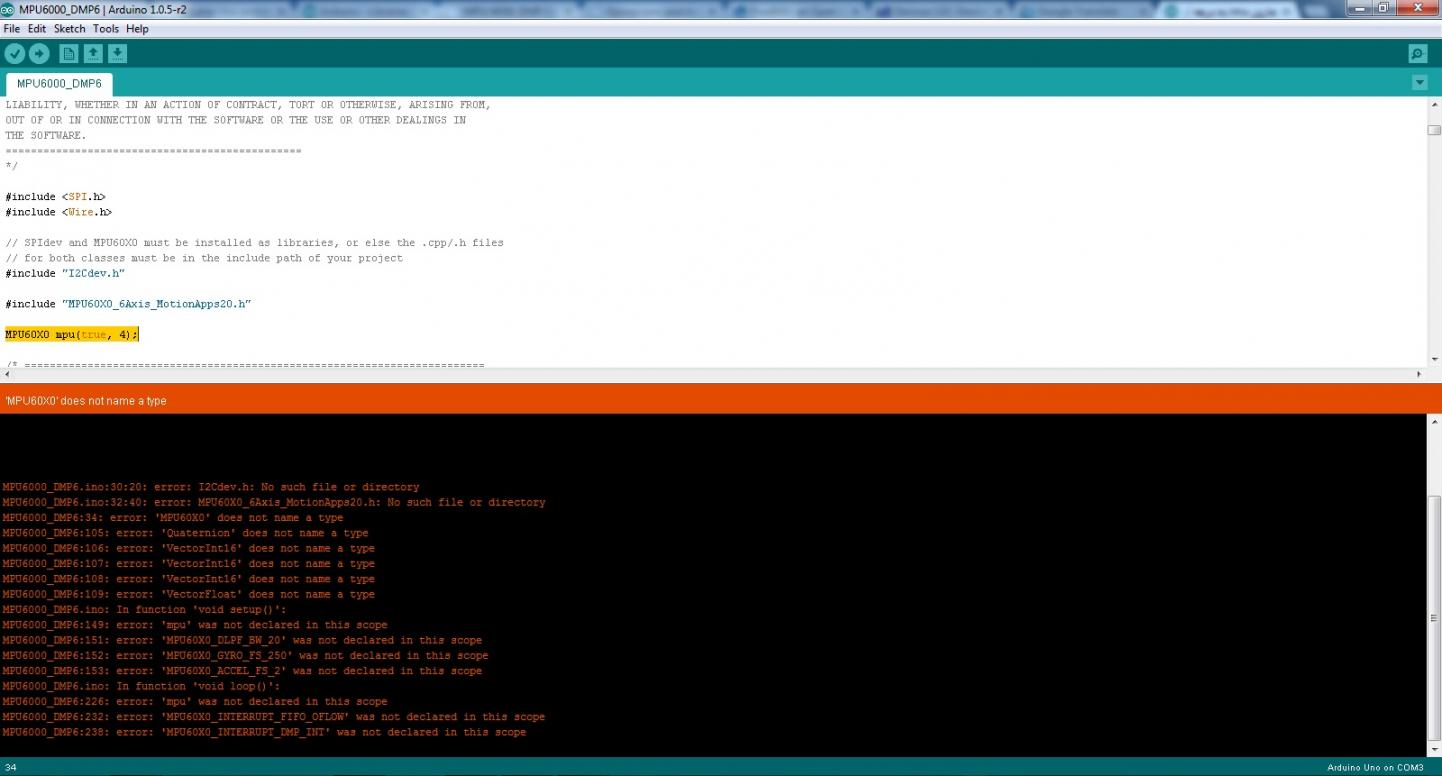The width and height of the screenshot is (1442, 776).
Task: Click the 'I2Cdev.h: No such file' console error
Action: pos(211,487)
